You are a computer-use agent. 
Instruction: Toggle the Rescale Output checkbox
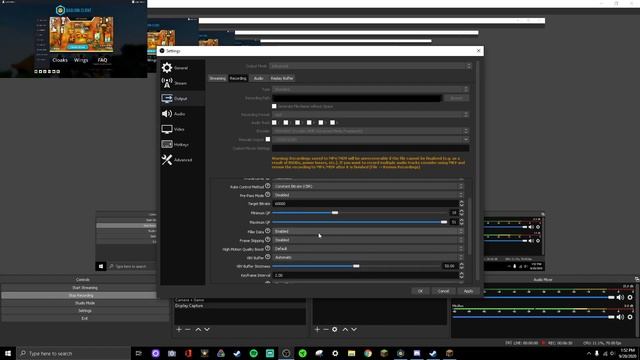coord(268,139)
